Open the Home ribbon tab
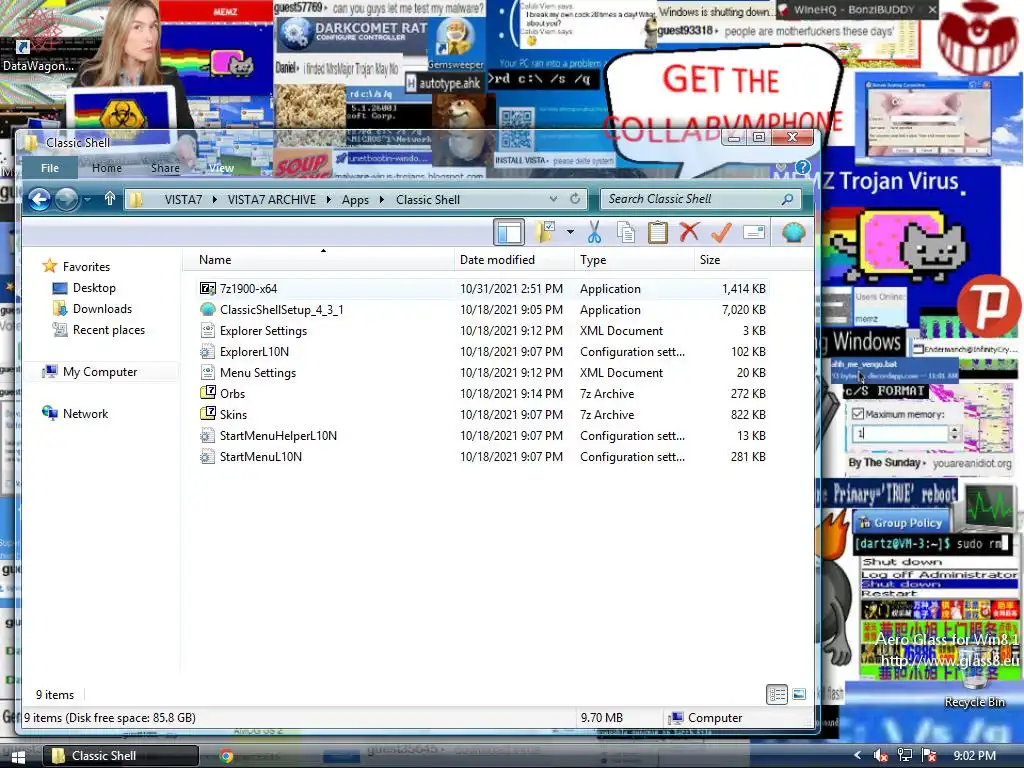 [106, 168]
